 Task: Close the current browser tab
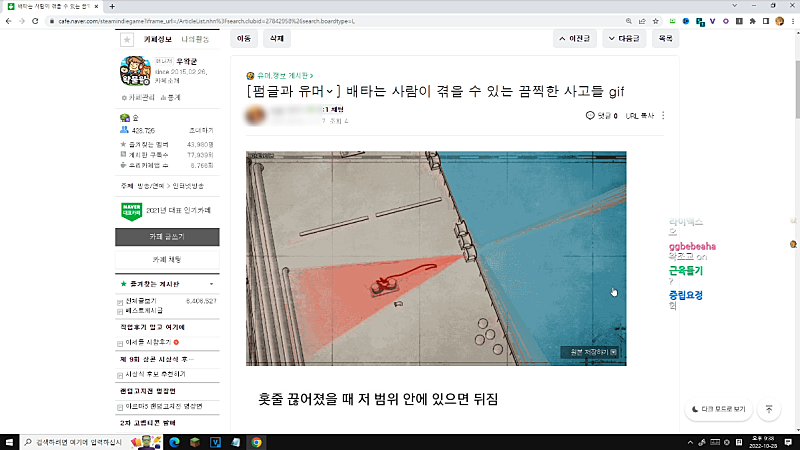point(96,7)
